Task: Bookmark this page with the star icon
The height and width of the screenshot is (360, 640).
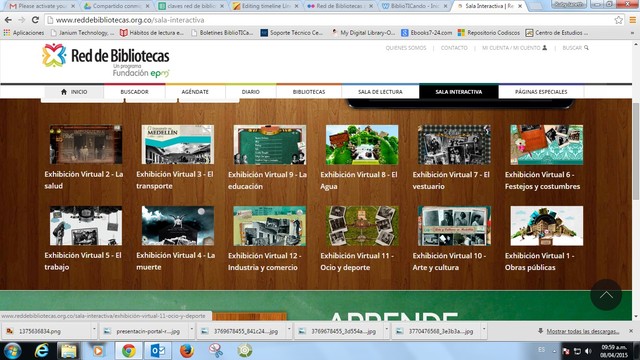Action: pyautogui.click(x=619, y=20)
